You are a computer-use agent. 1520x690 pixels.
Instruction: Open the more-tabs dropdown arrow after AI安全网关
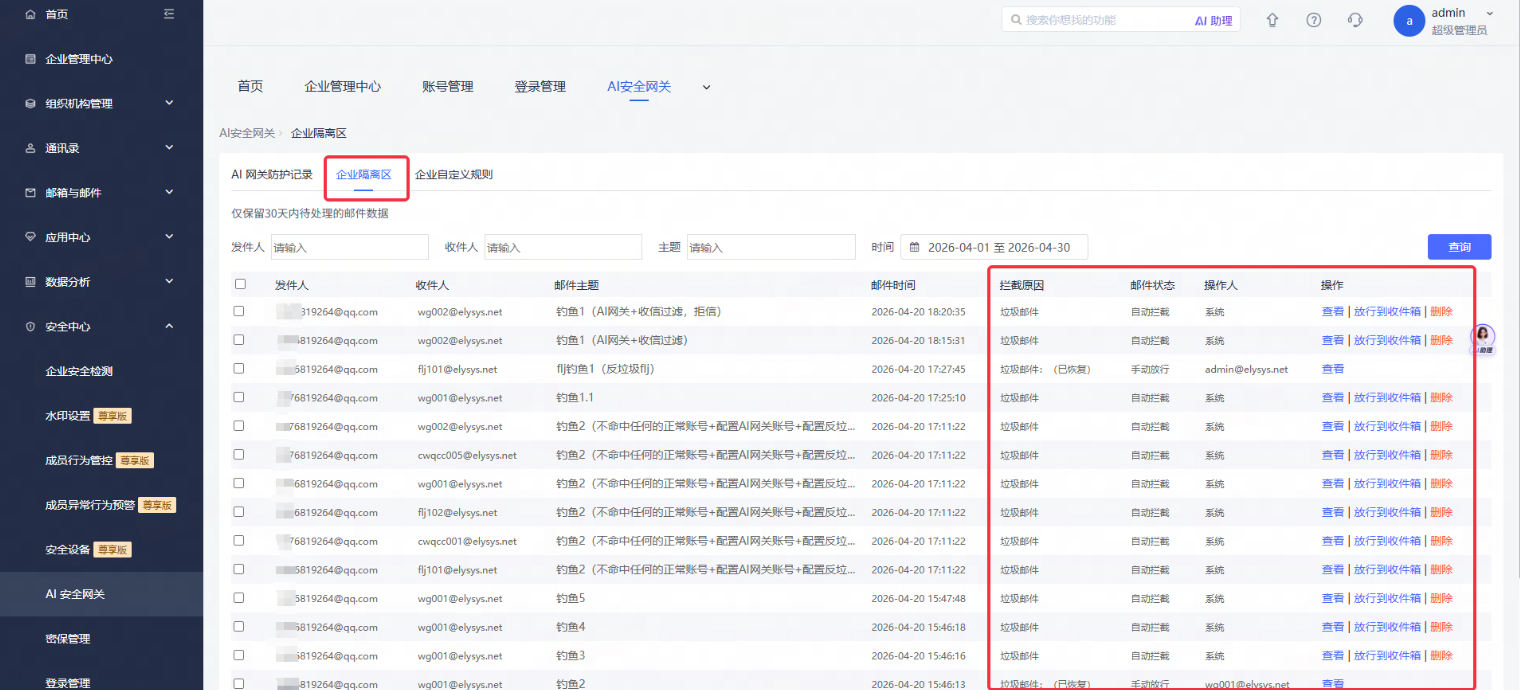(x=706, y=87)
